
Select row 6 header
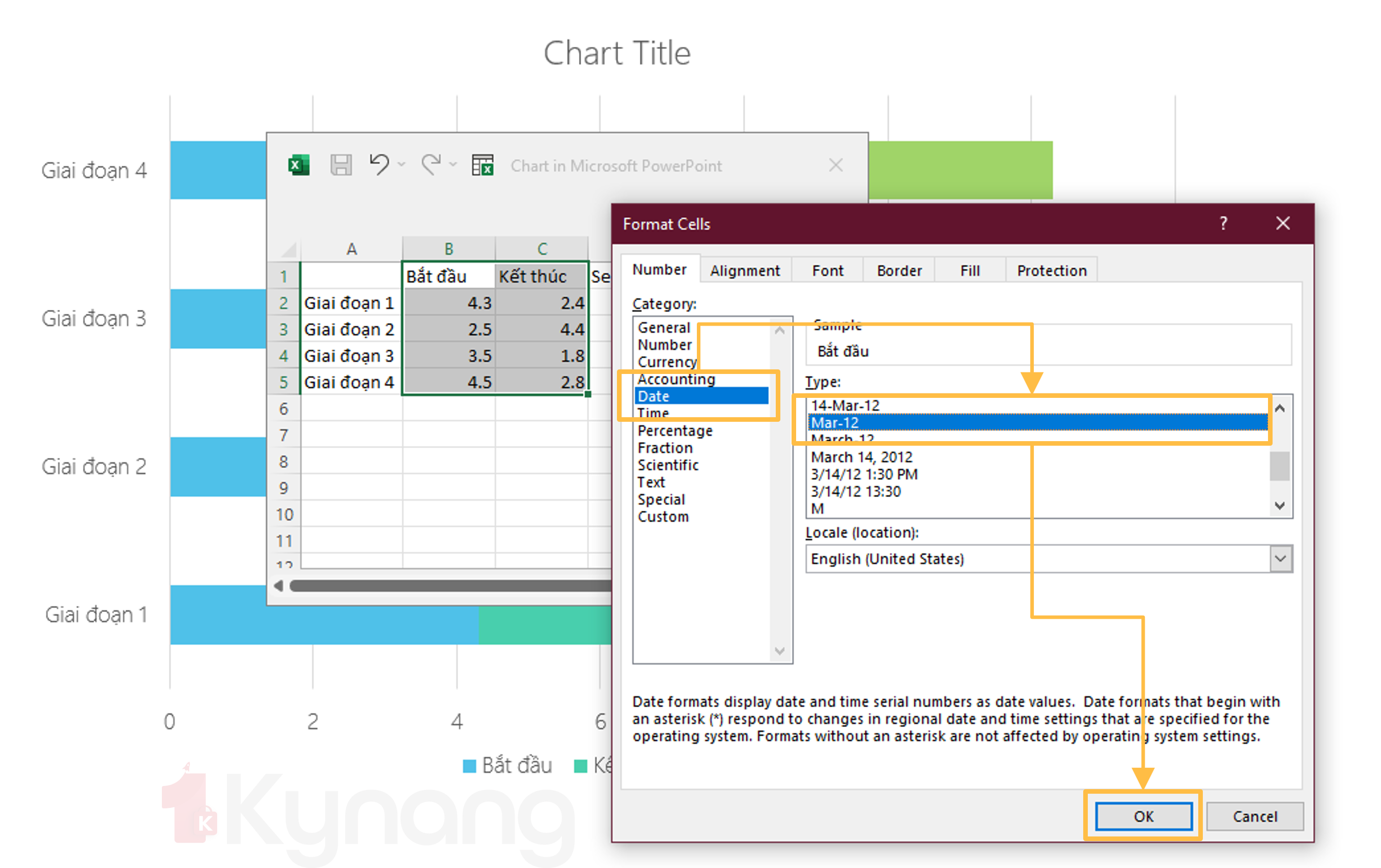click(284, 408)
